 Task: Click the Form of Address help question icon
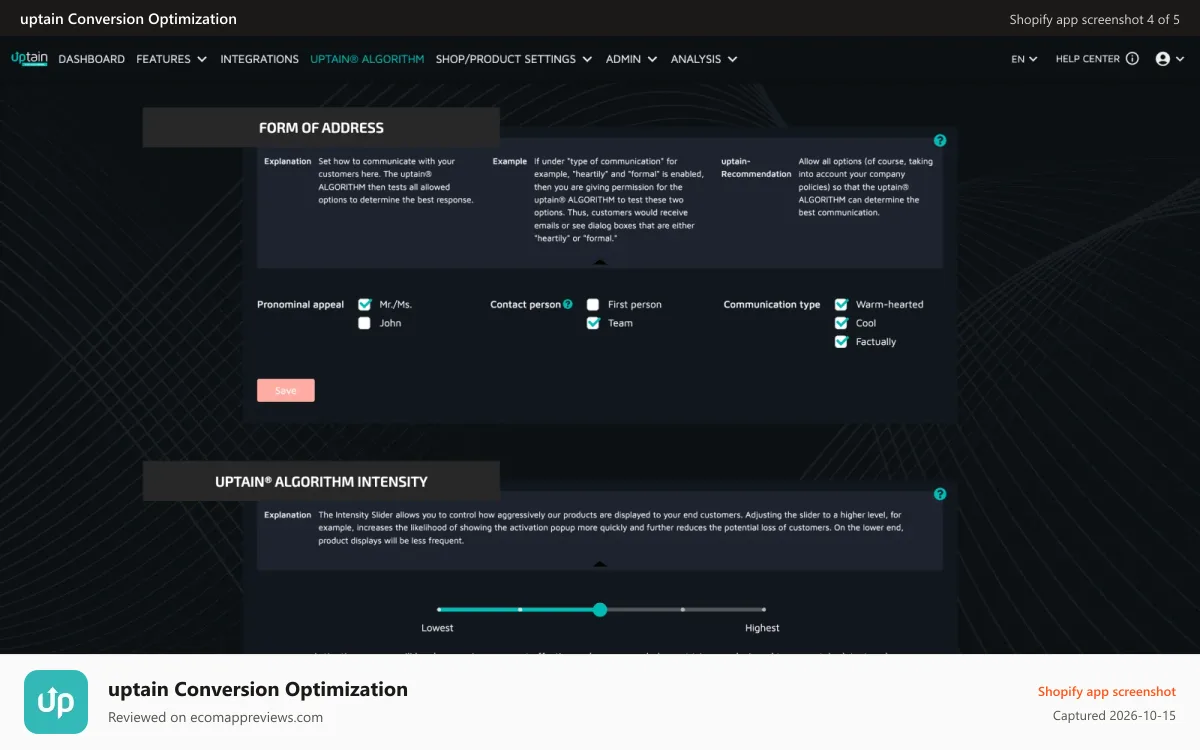tap(940, 141)
